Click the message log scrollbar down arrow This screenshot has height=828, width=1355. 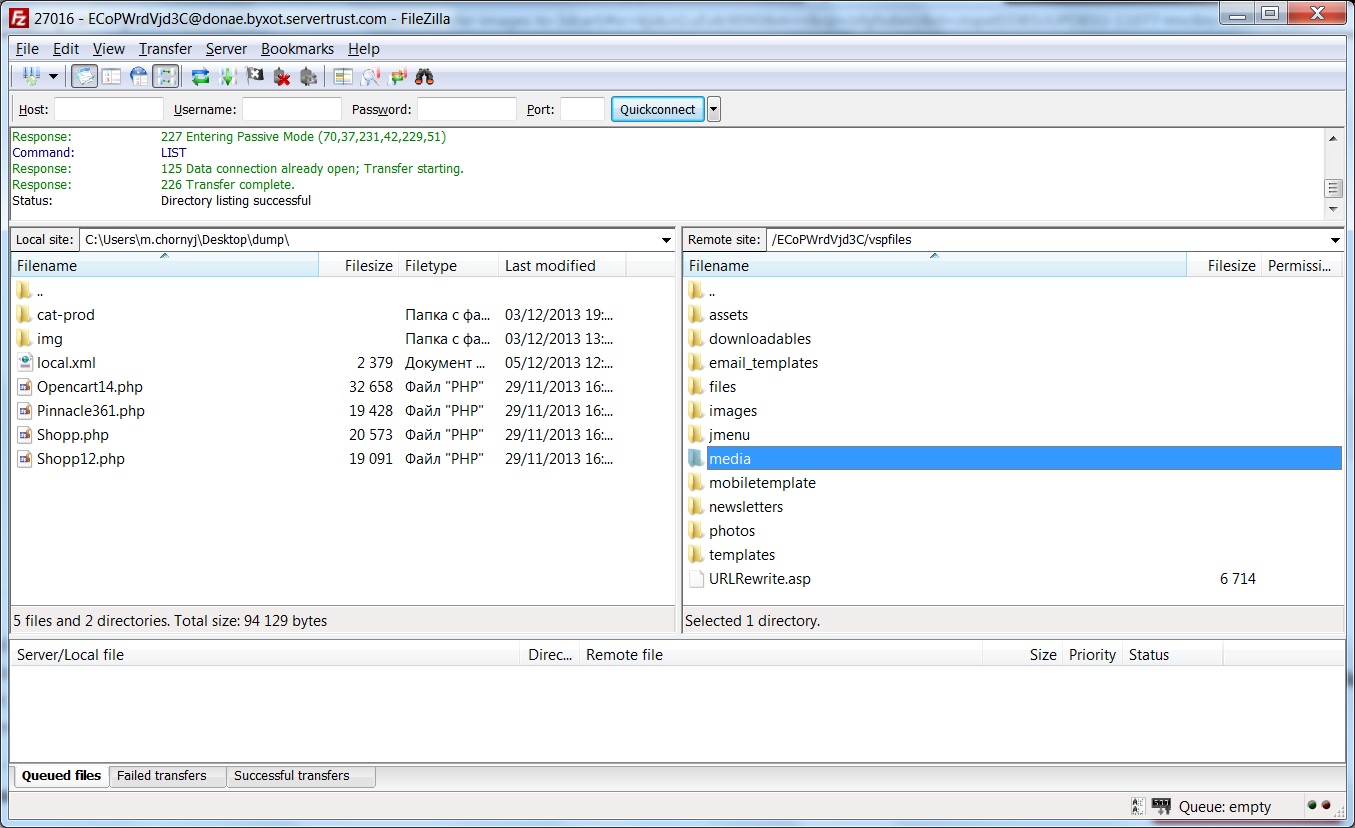(1332, 210)
